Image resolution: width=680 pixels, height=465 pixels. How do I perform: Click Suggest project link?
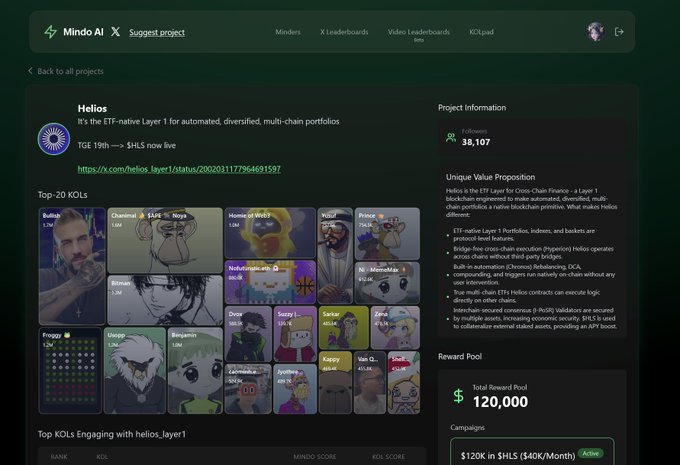click(157, 32)
